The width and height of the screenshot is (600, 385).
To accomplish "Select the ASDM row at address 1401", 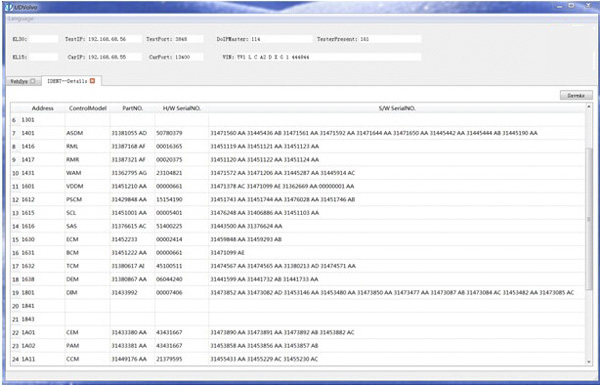I will (x=298, y=133).
